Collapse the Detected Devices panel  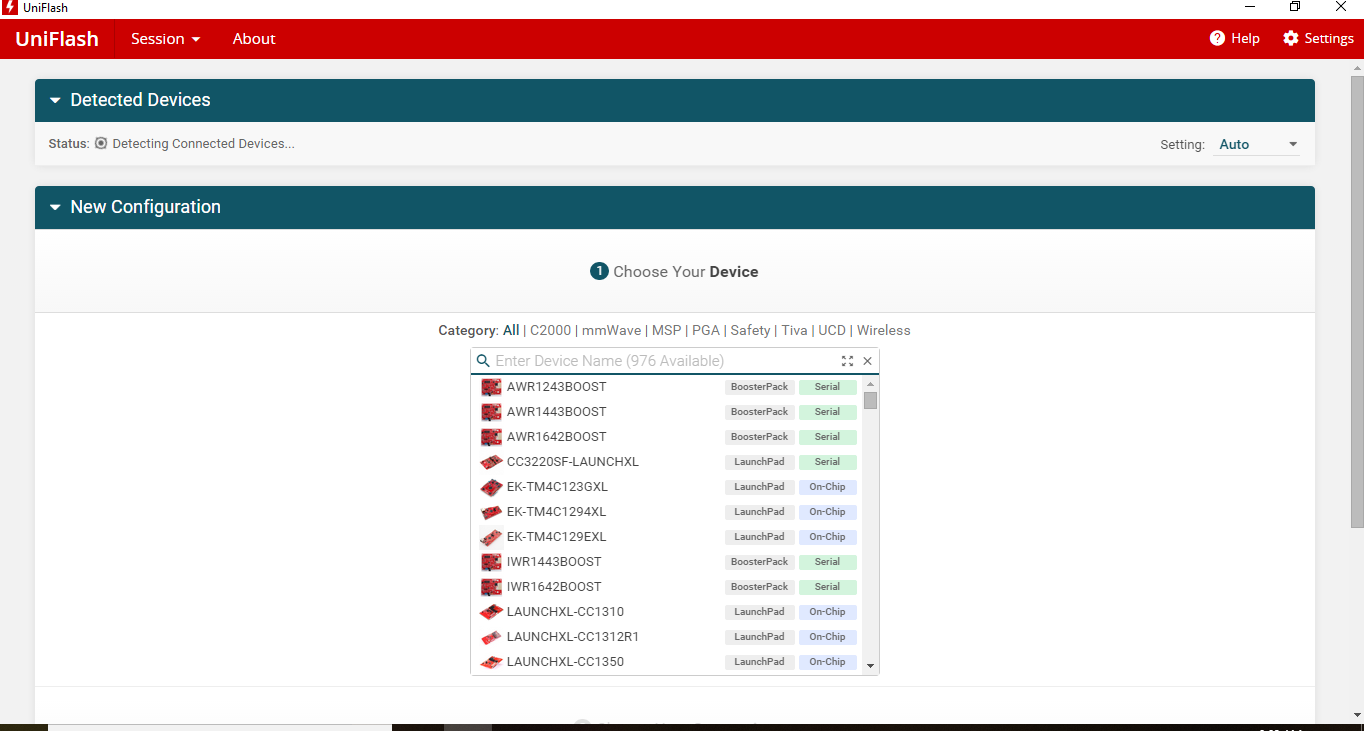click(x=55, y=100)
